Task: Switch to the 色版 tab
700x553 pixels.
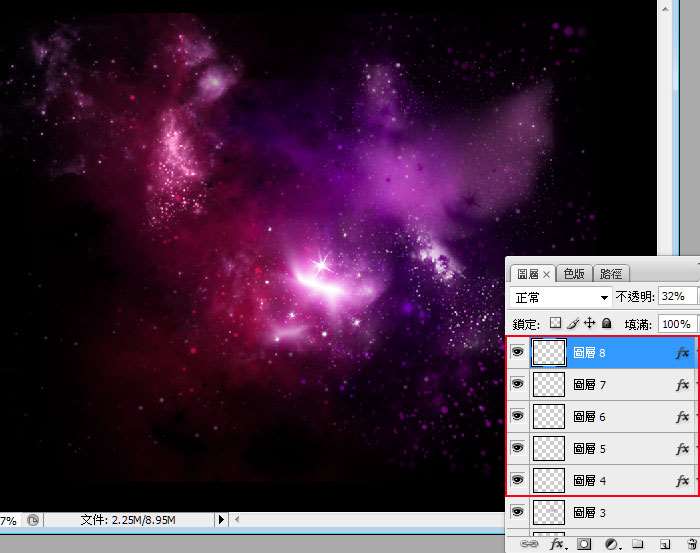Action: point(574,273)
